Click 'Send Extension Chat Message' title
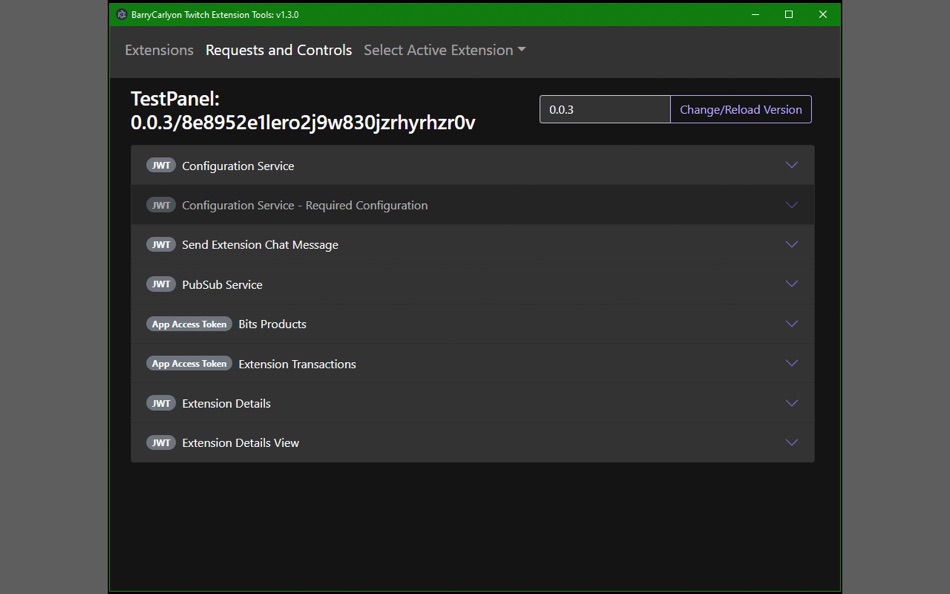 coord(260,245)
